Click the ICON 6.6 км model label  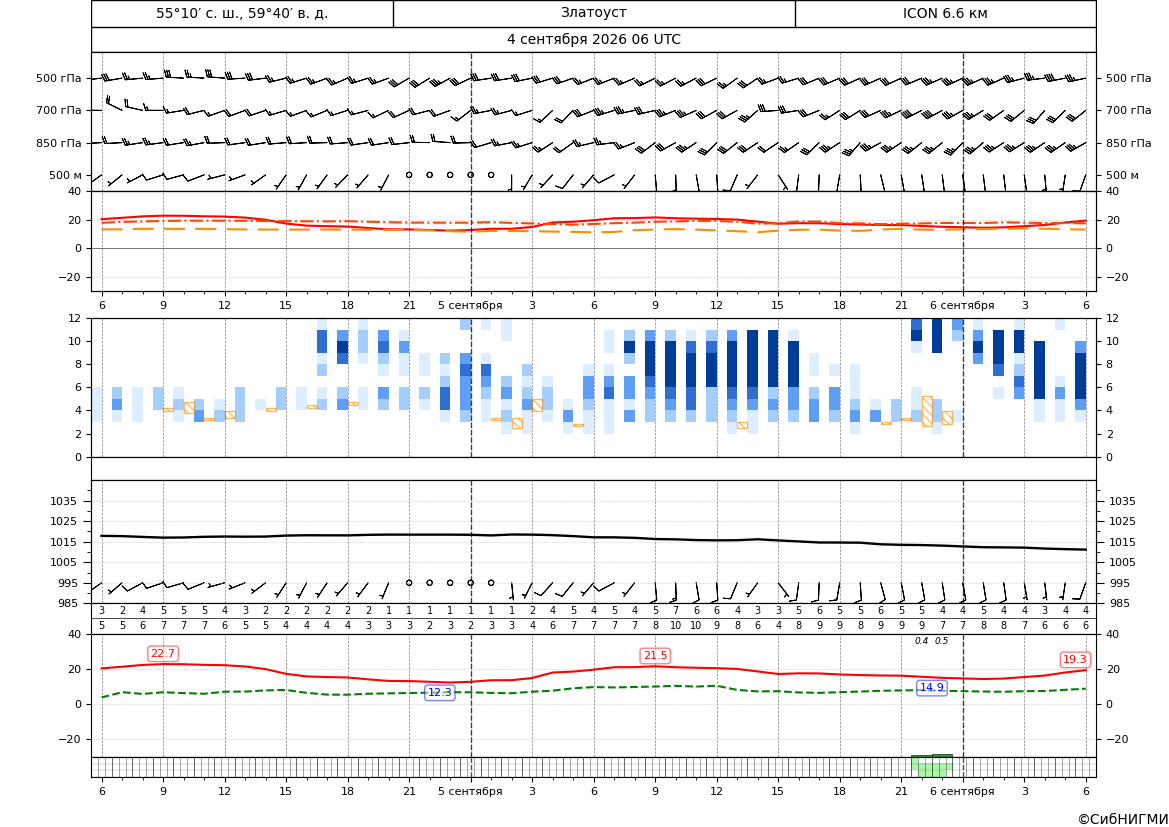[945, 13]
